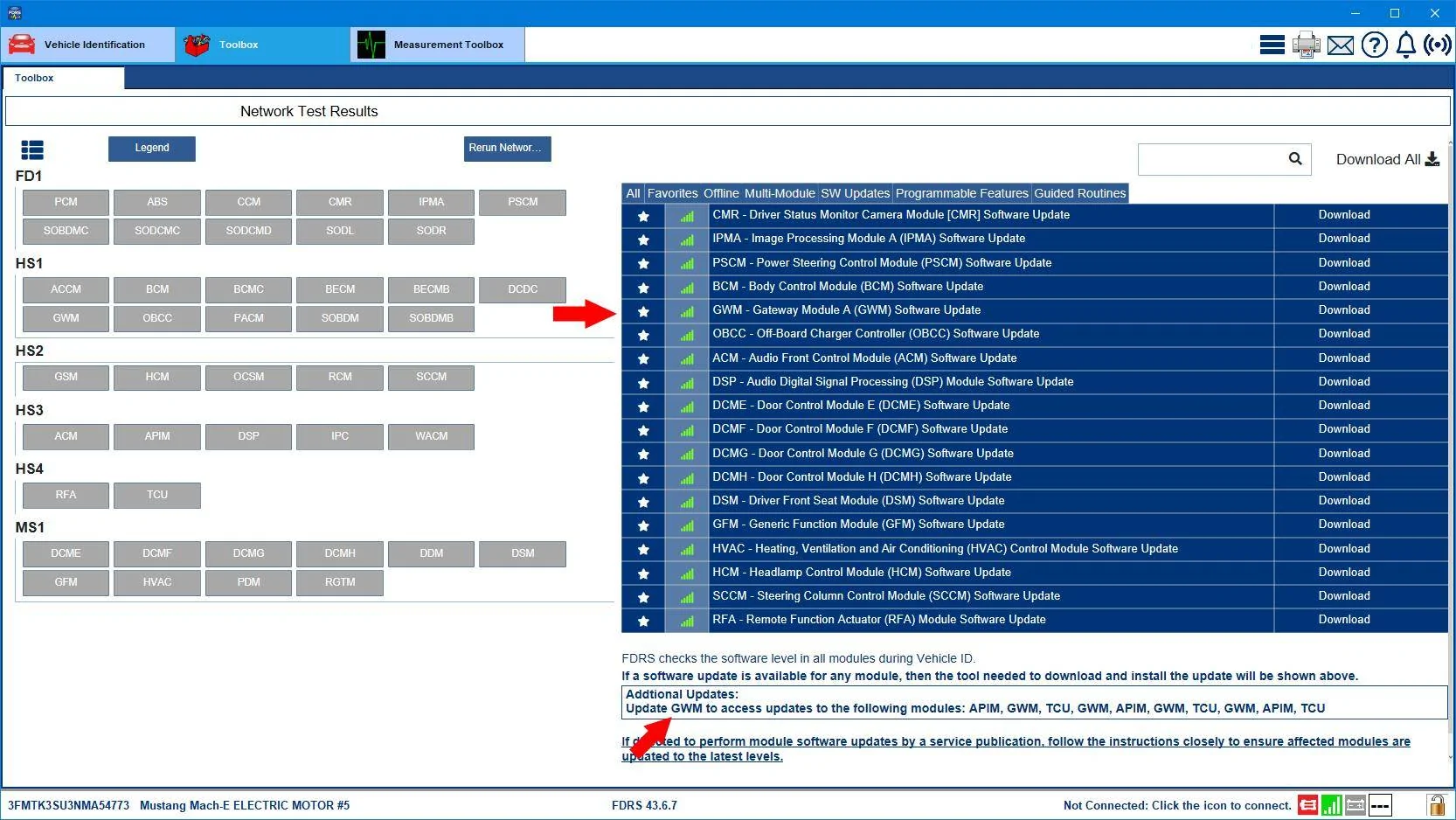Screen dimensions: 1456x820
Task: Click the Legend button
Action: point(152,149)
